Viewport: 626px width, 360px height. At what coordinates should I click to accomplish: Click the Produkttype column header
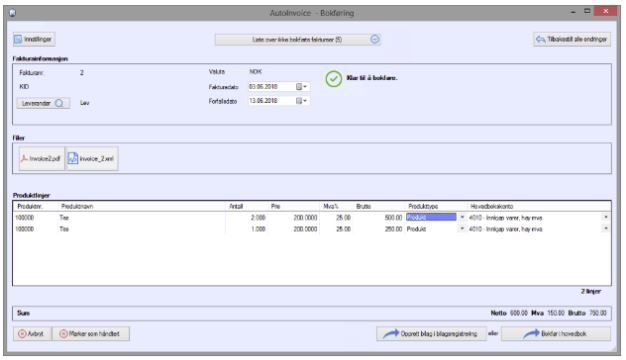click(423, 206)
